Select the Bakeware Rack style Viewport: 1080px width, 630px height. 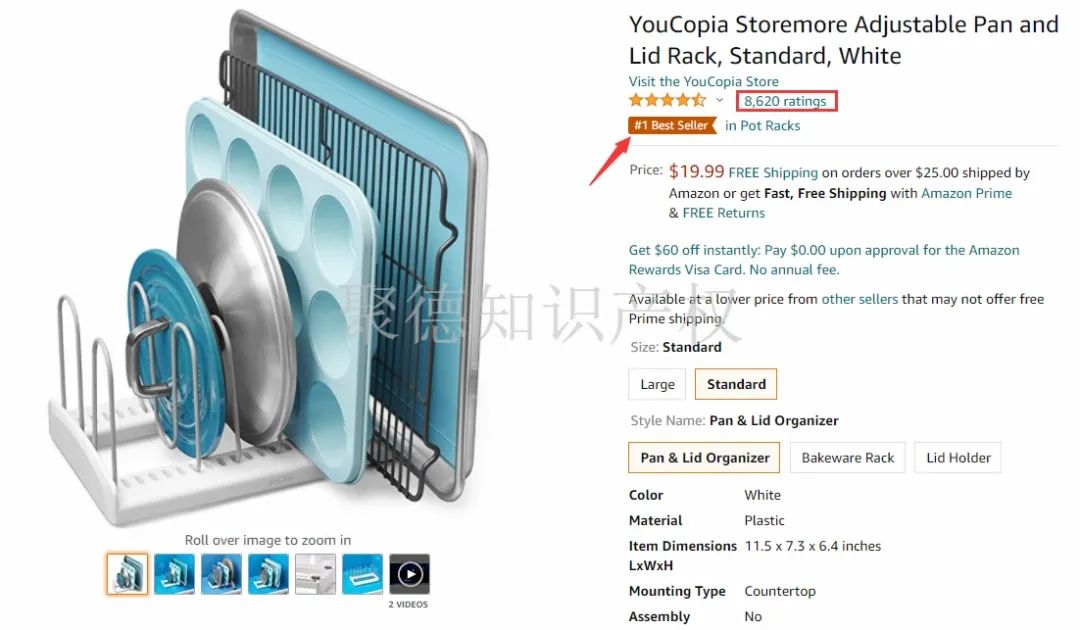coord(847,458)
